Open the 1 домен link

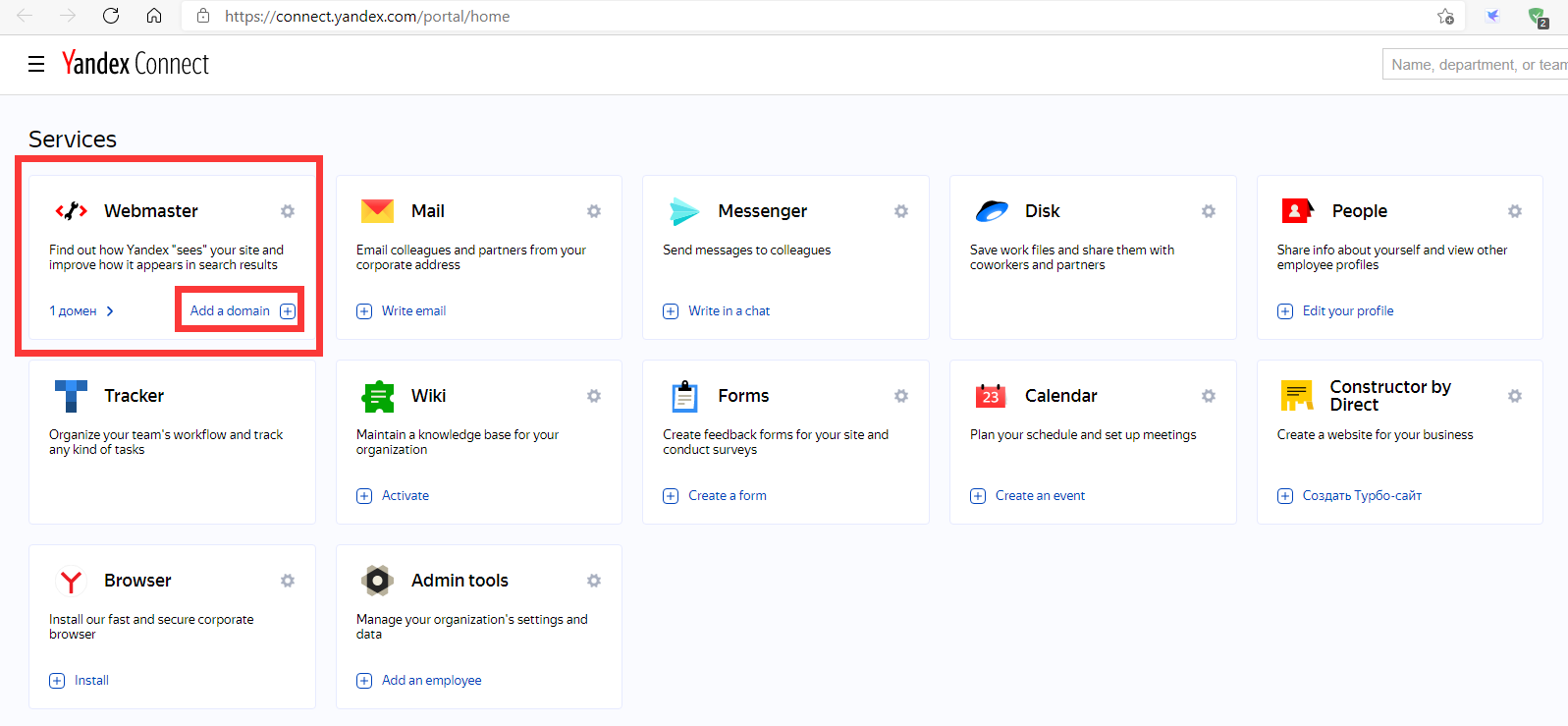81,310
